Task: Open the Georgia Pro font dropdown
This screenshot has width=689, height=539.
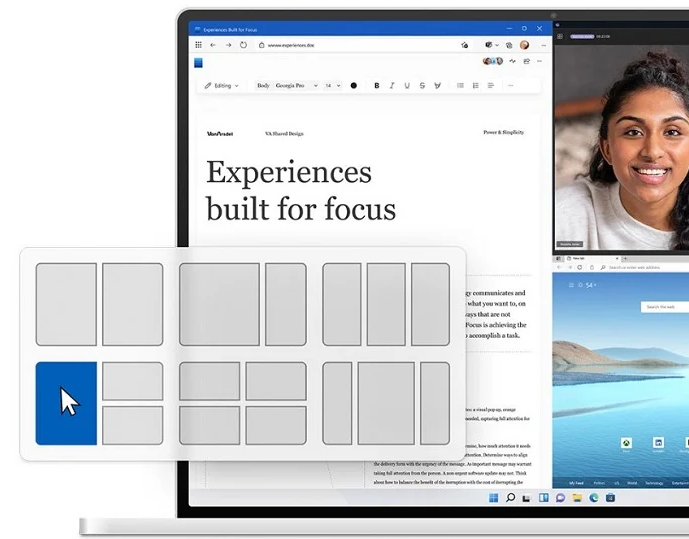Action: click(x=296, y=86)
